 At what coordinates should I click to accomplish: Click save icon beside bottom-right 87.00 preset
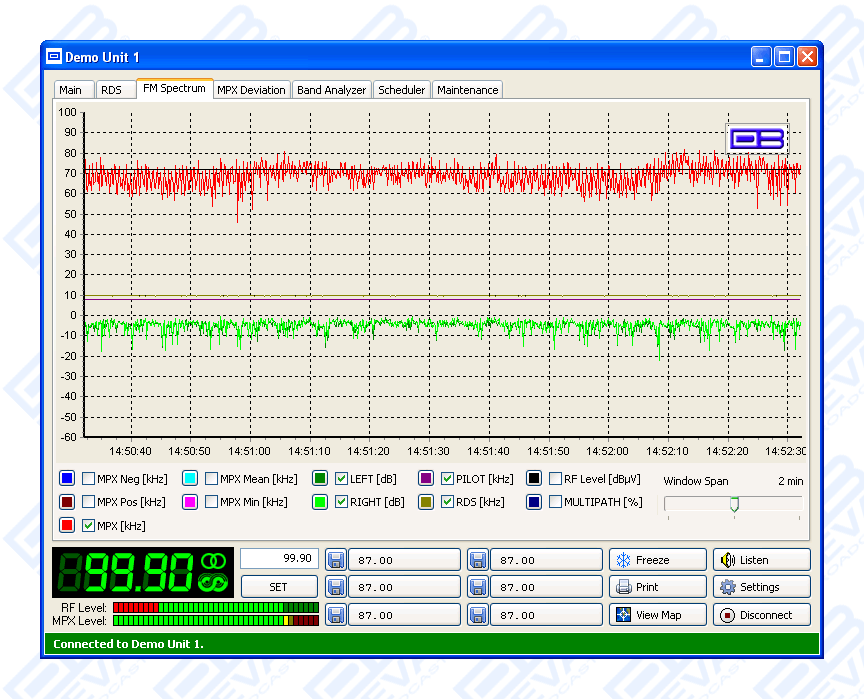[x=478, y=614]
